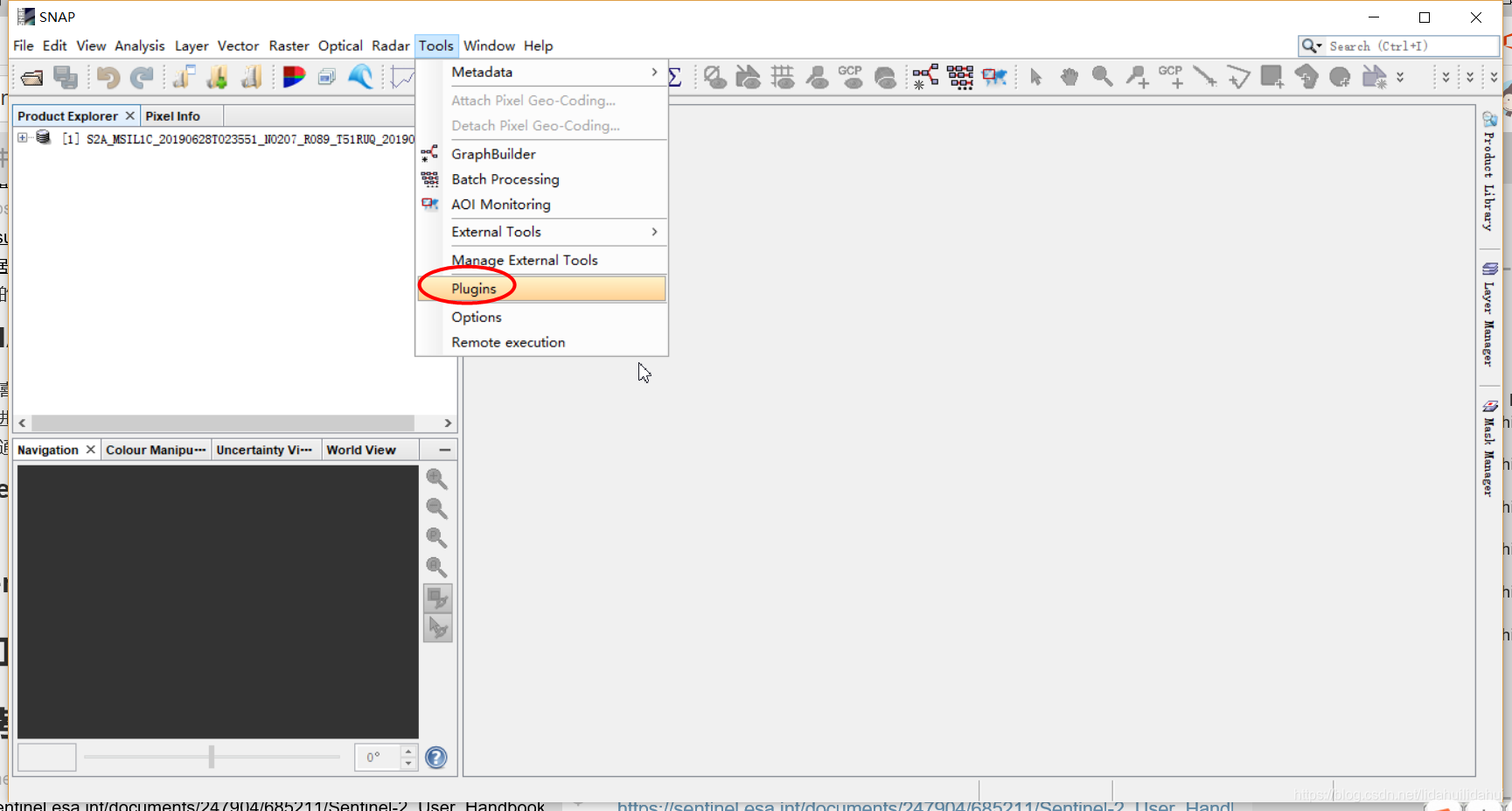The height and width of the screenshot is (811, 1512).
Task: Choose Remote execution menu entry
Action: coord(542,343)
